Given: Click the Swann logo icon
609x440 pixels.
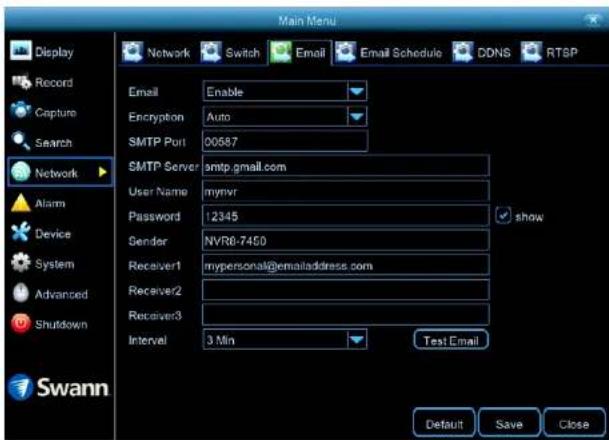Looking at the screenshot, I should coord(20,387).
